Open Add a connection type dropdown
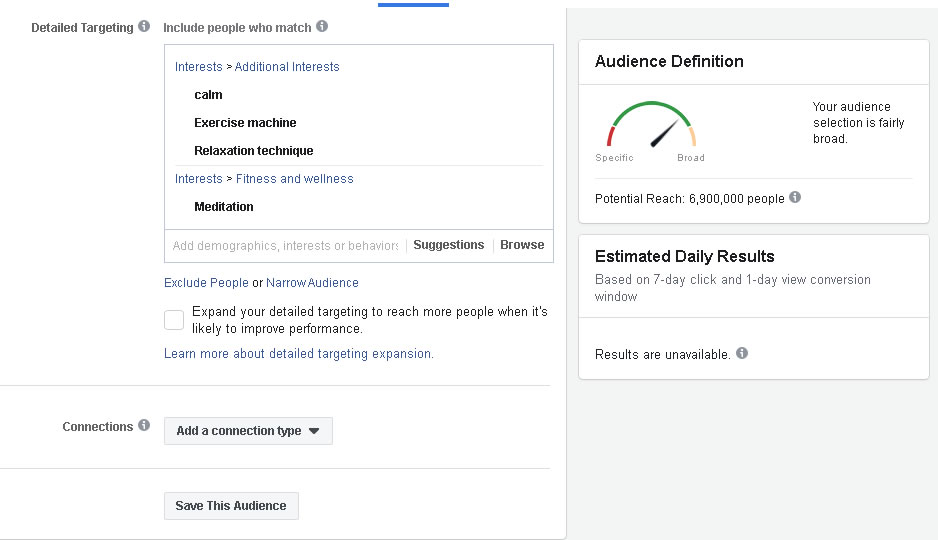This screenshot has height=540, width=938. [248, 431]
